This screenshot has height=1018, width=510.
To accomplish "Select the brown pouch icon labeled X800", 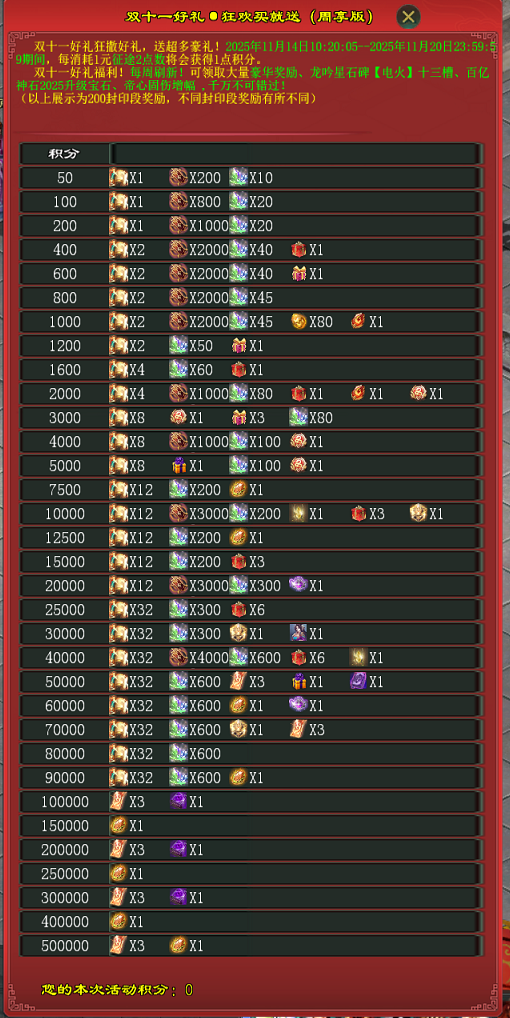I will click(178, 201).
